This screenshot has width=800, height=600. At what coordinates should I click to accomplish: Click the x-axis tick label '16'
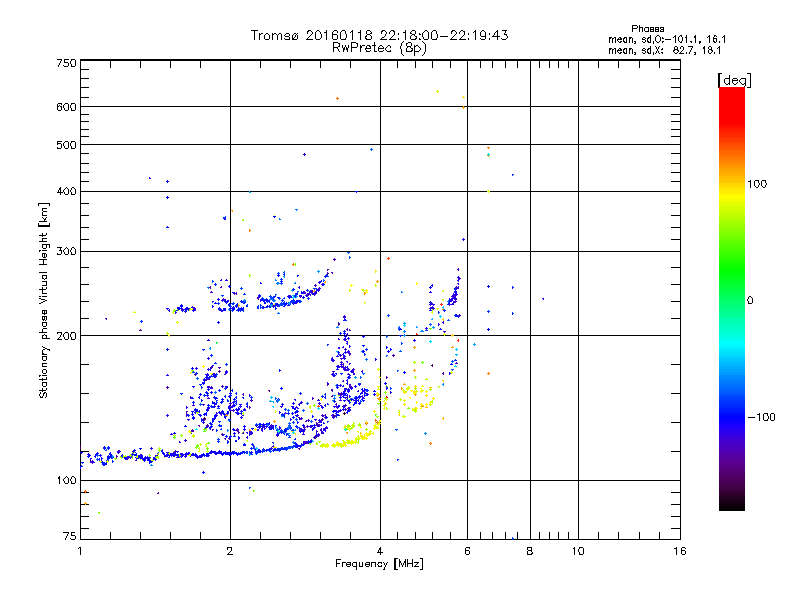[x=680, y=551]
